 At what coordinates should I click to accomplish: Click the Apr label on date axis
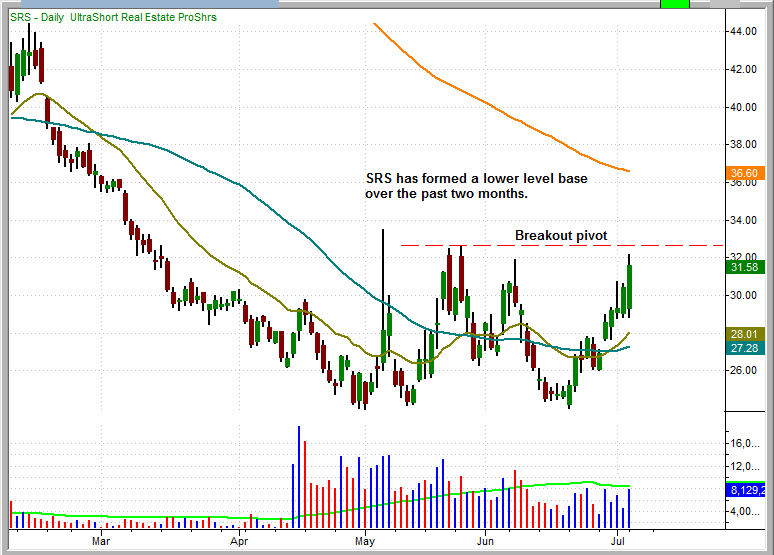[238, 542]
